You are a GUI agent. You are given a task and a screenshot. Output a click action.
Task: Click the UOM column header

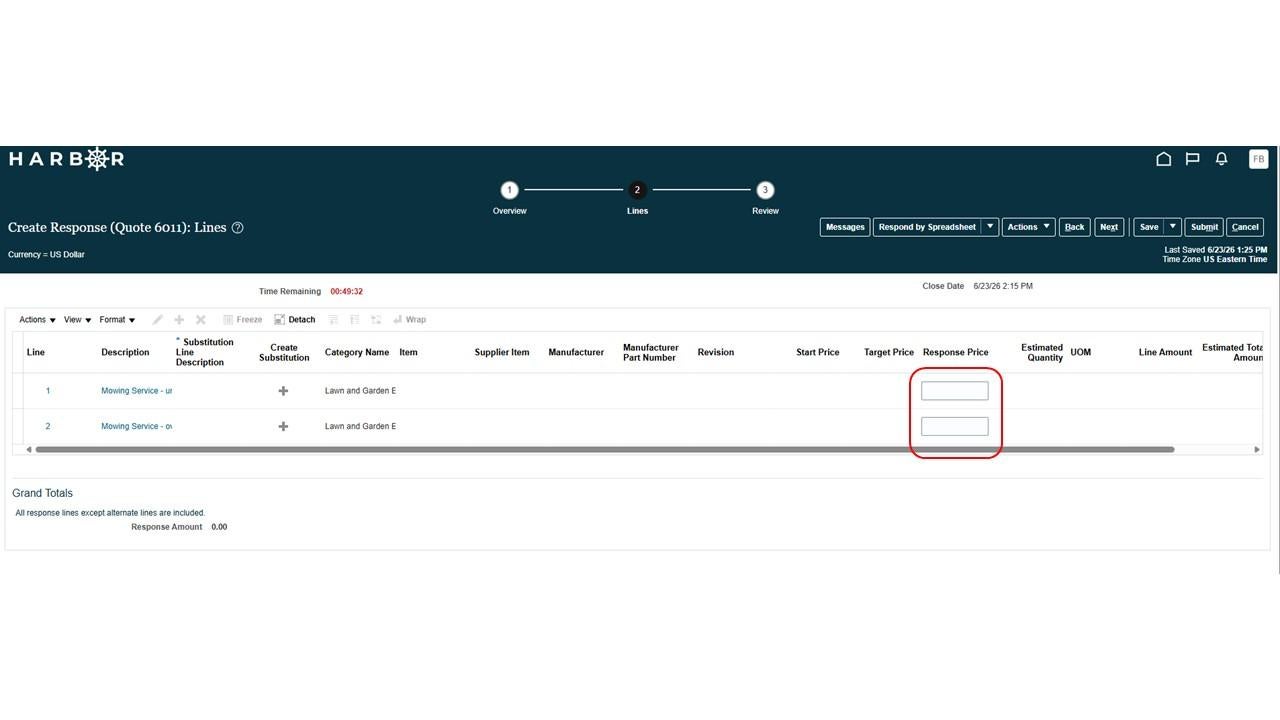(1081, 352)
